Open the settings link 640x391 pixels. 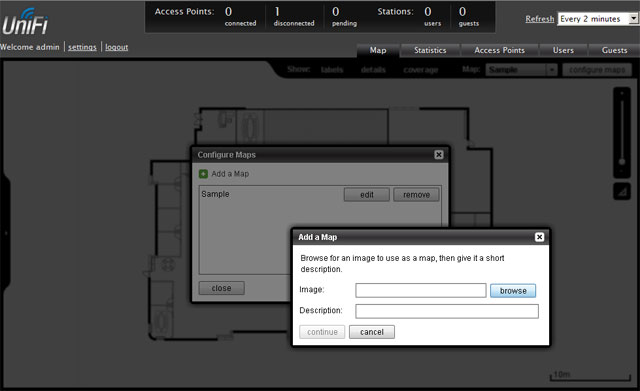pyautogui.click(x=82, y=47)
